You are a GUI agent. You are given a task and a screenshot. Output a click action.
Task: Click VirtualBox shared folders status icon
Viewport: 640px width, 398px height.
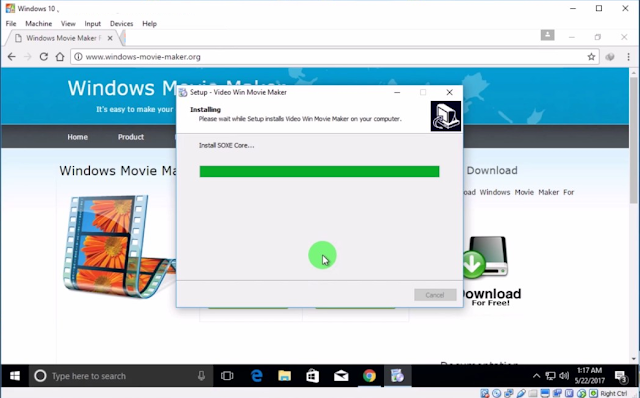[533, 394]
